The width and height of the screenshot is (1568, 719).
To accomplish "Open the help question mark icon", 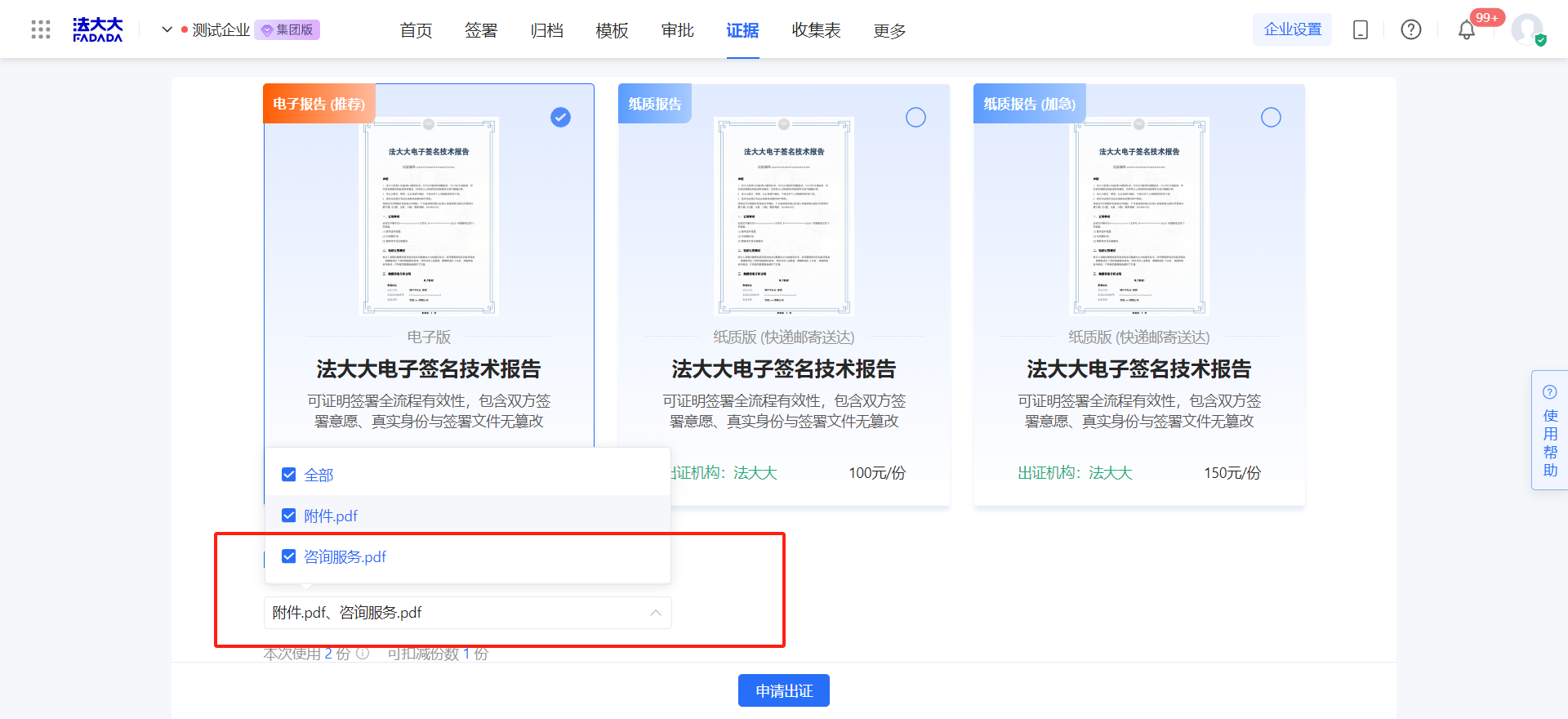I will coord(1411,30).
